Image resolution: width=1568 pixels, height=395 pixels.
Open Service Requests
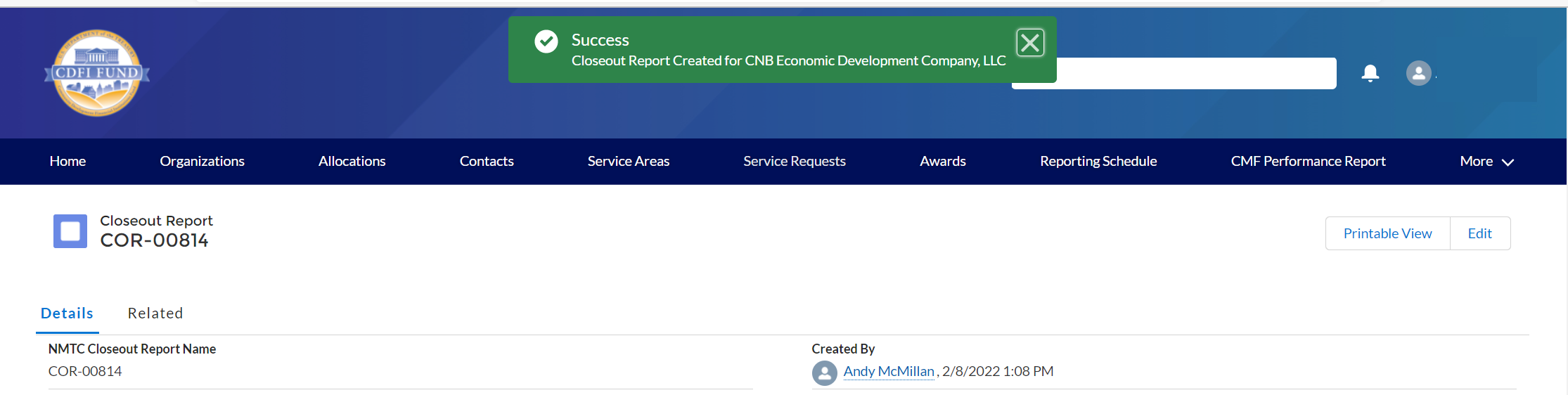[795, 162]
